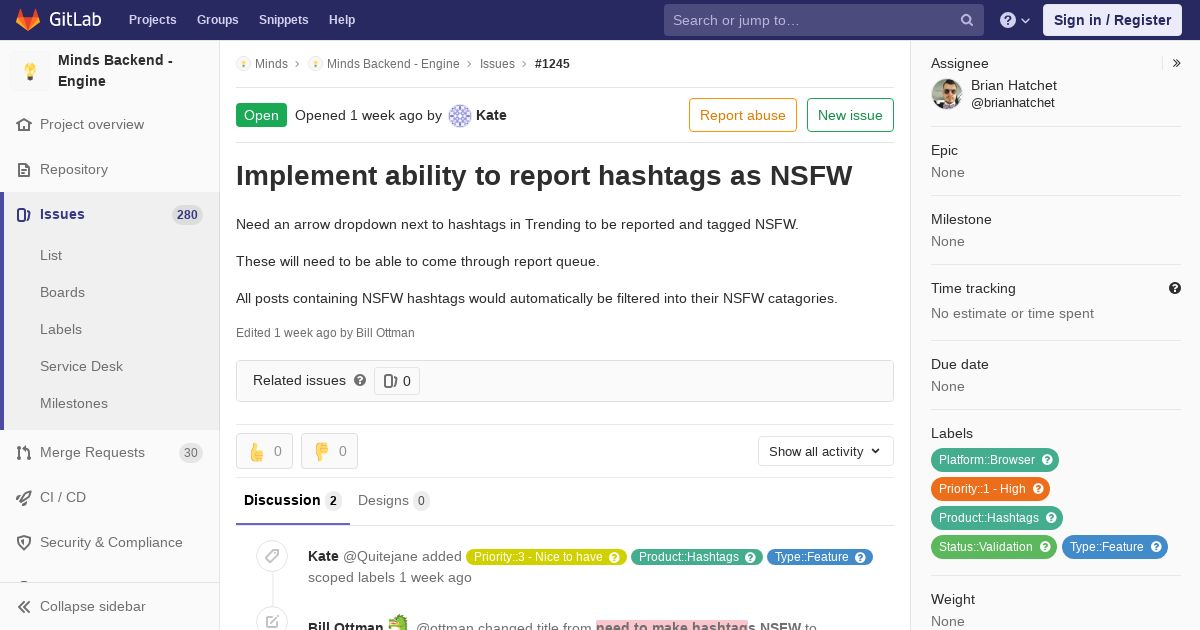
Task: Collapse the right sidebar with the chevron
Action: click(x=1177, y=63)
